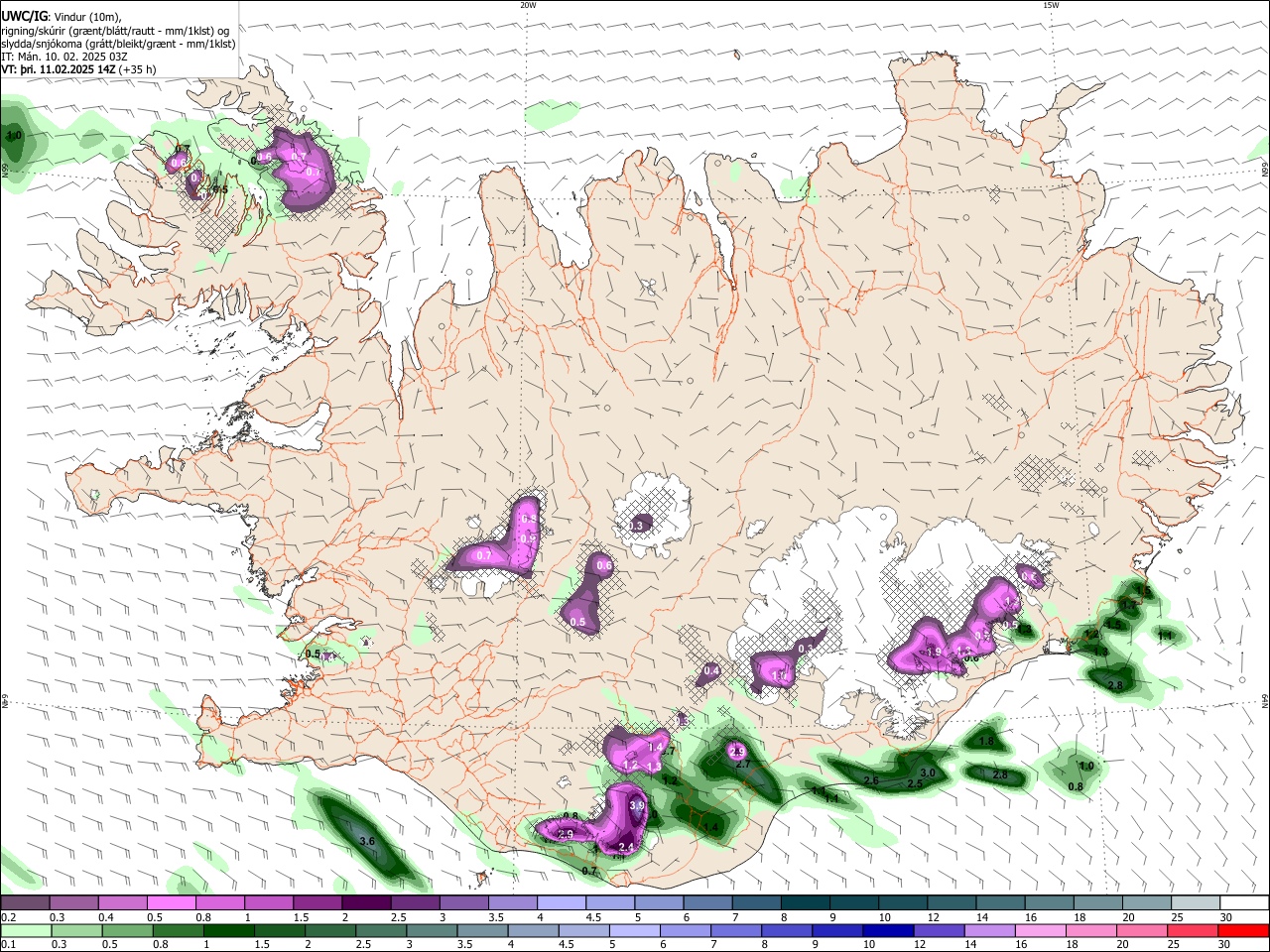
Task: Select the darkest green 1–1.5 rain legend swatch
Action: click(x=229, y=930)
